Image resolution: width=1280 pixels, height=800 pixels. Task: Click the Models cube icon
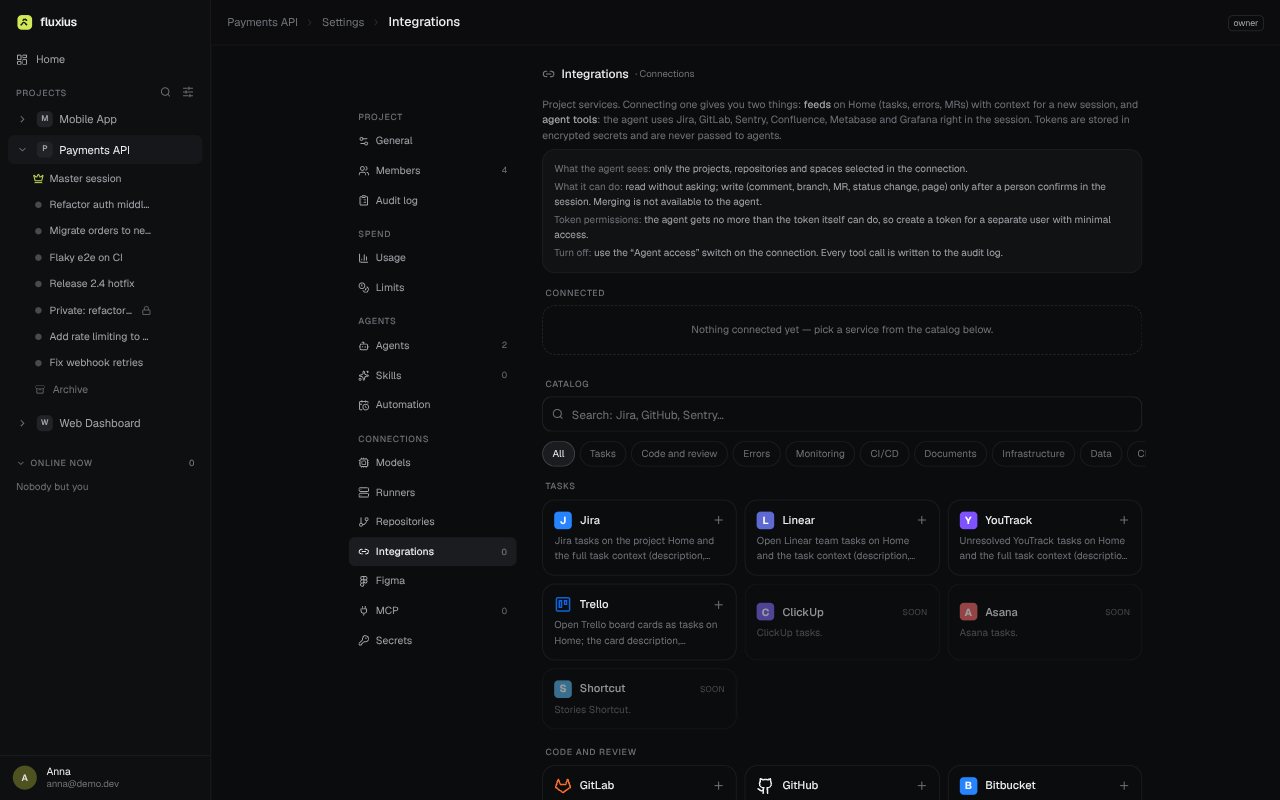[x=364, y=463]
